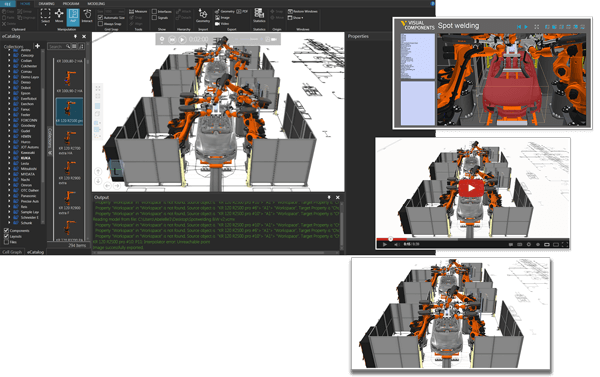Select KR 120 R2700 extra HA thumbnail
This screenshot has height=377, width=600.
point(69,142)
